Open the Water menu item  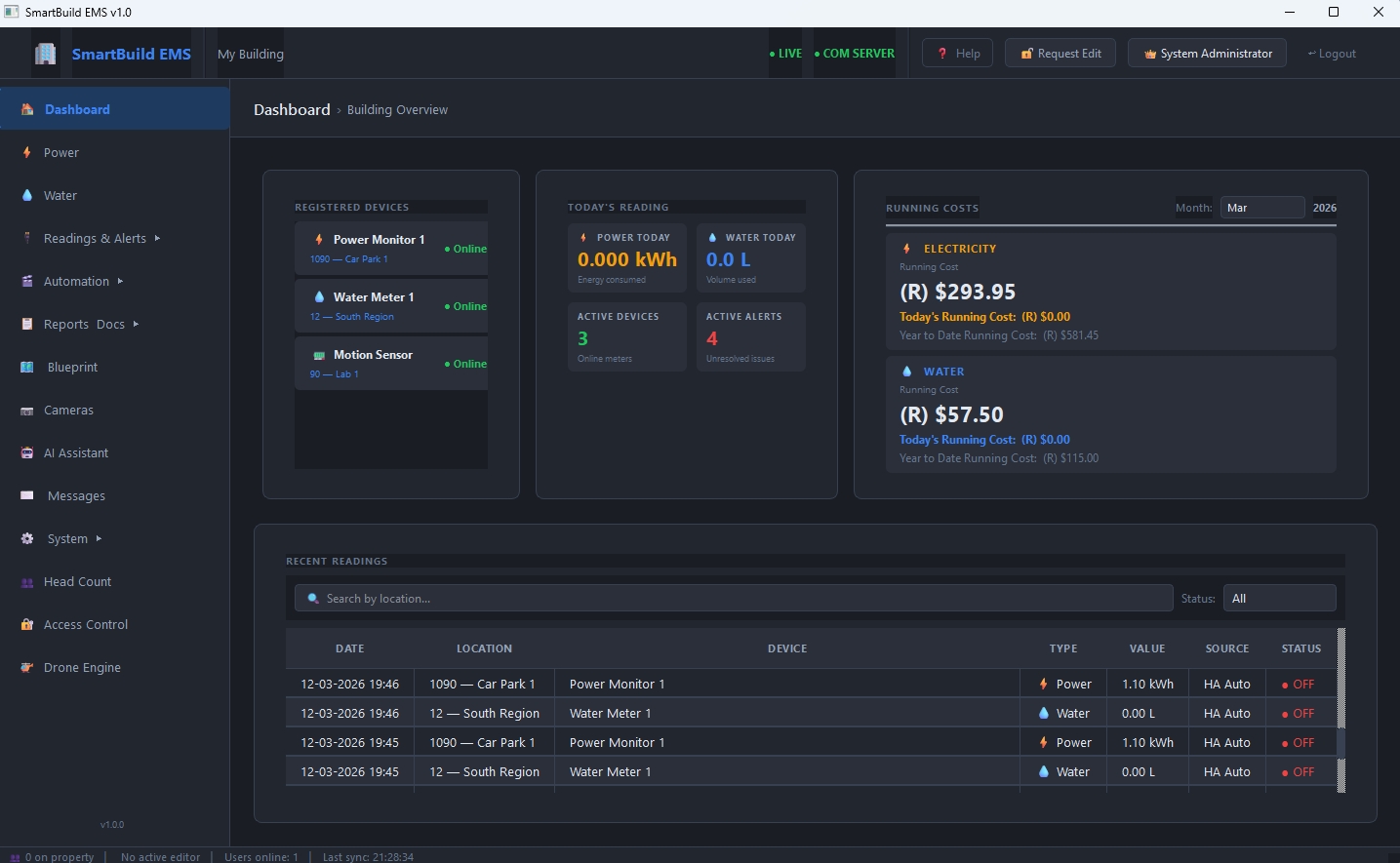[115, 195]
